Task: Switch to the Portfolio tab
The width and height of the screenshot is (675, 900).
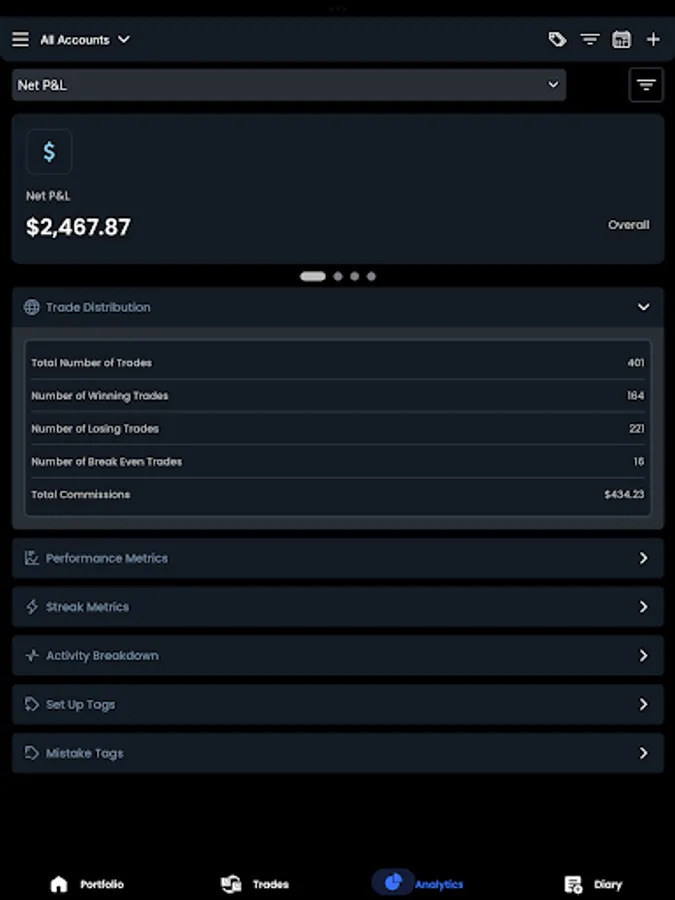Action: pos(86,884)
